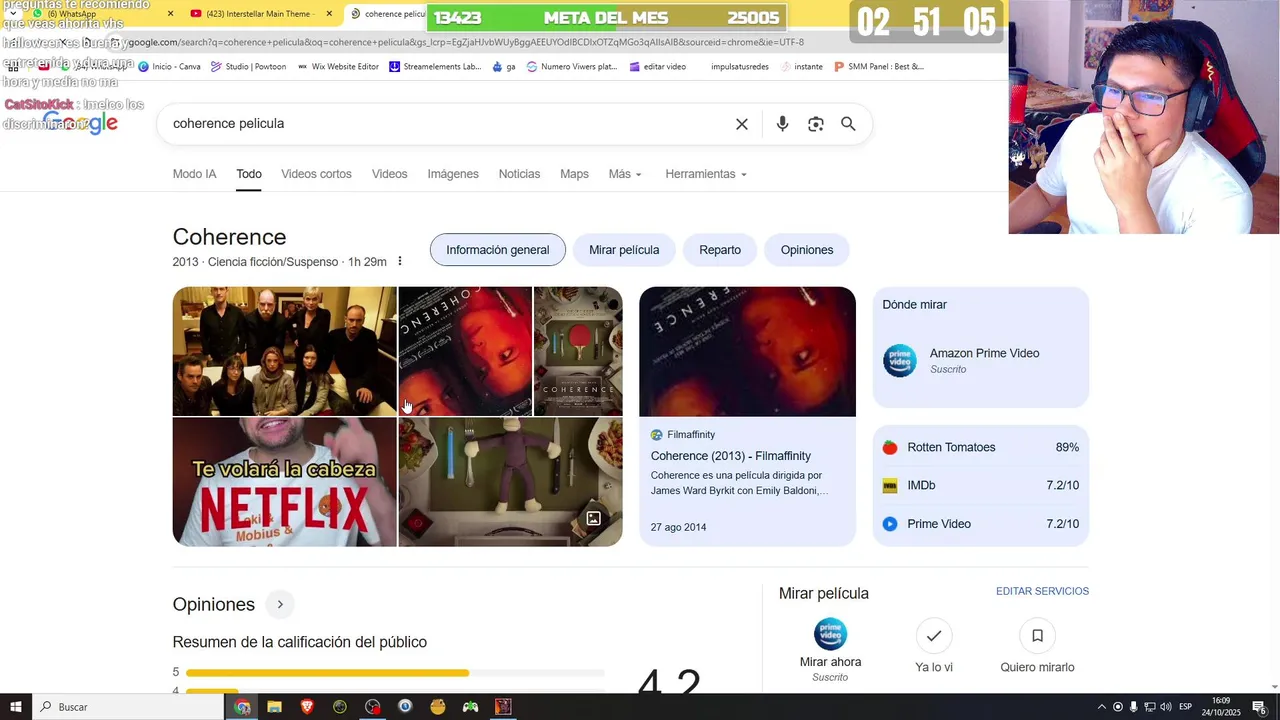Click the Opiniones chip button
Image resolution: width=1280 pixels, height=720 pixels.
click(x=807, y=250)
